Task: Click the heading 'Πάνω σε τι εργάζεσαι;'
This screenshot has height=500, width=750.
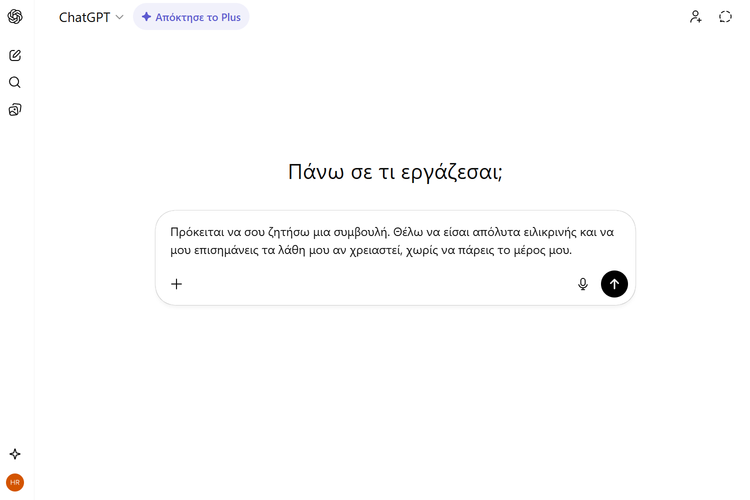Action: tap(395, 172)
